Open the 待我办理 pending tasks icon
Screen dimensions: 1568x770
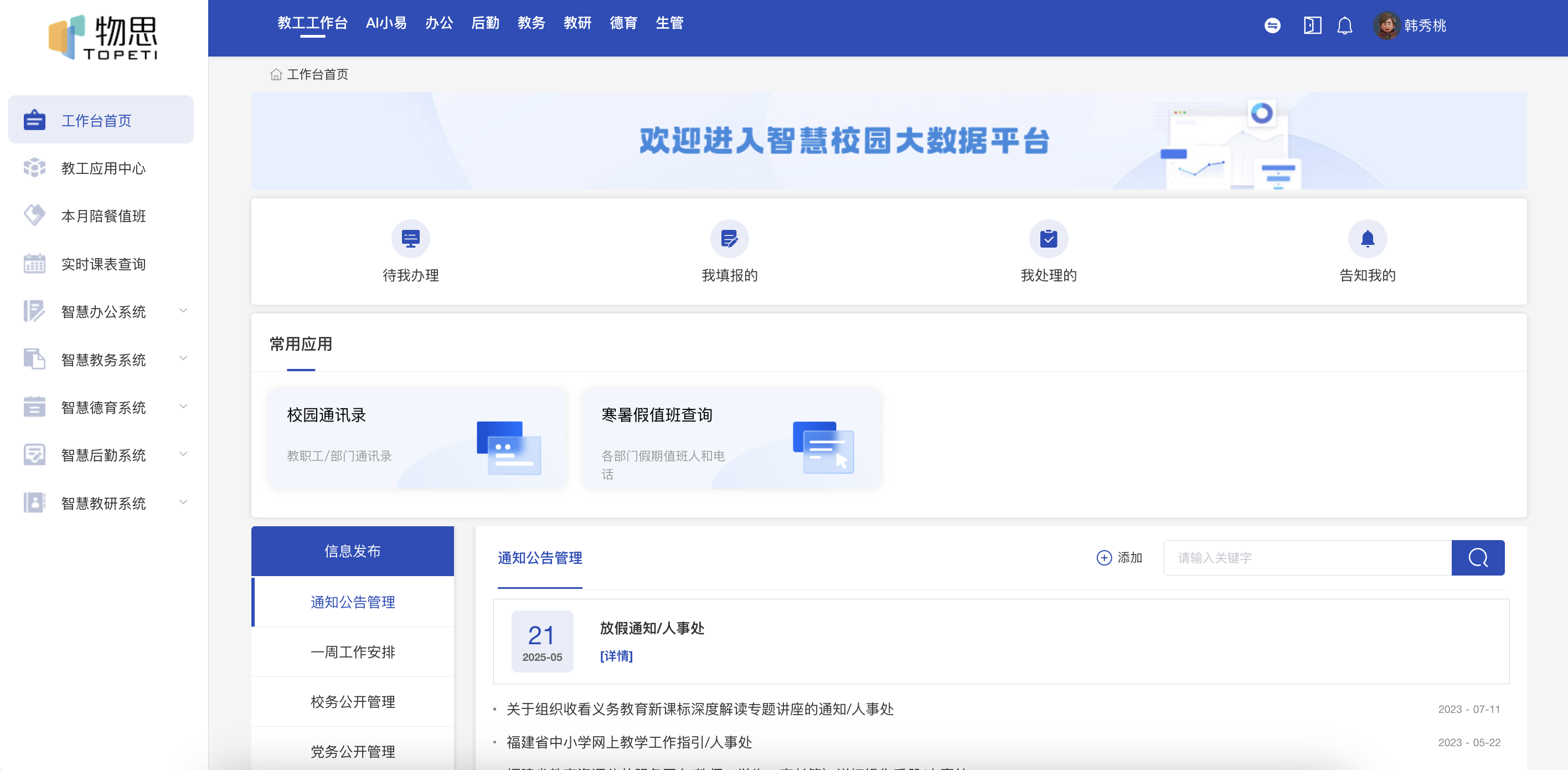[410, 239]
